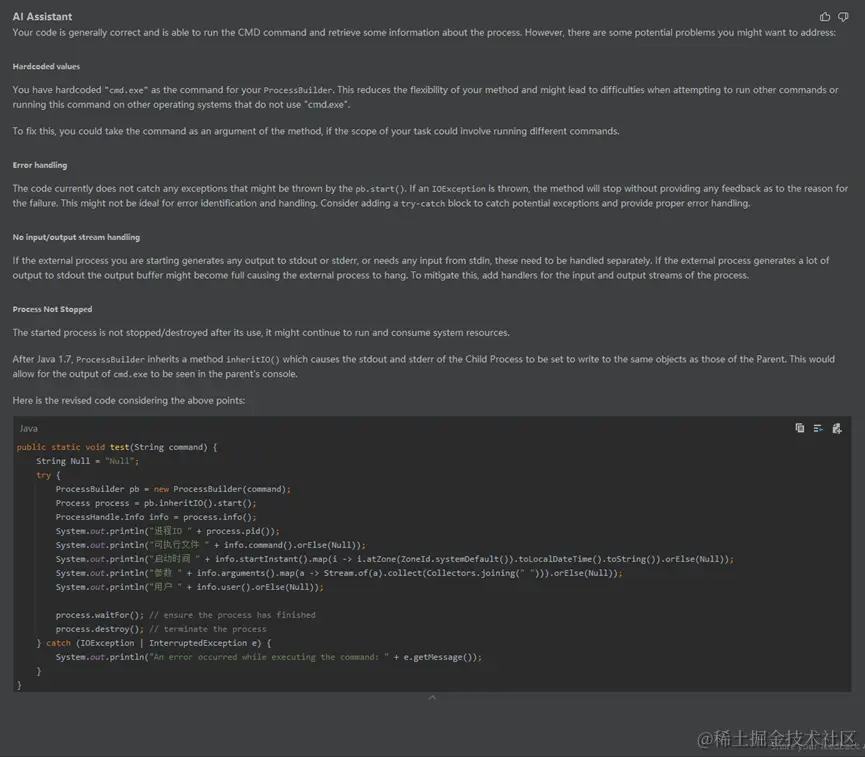Give the AI response a thumbs down
This screenshot has height=757, width=865.
coord(843,17)
